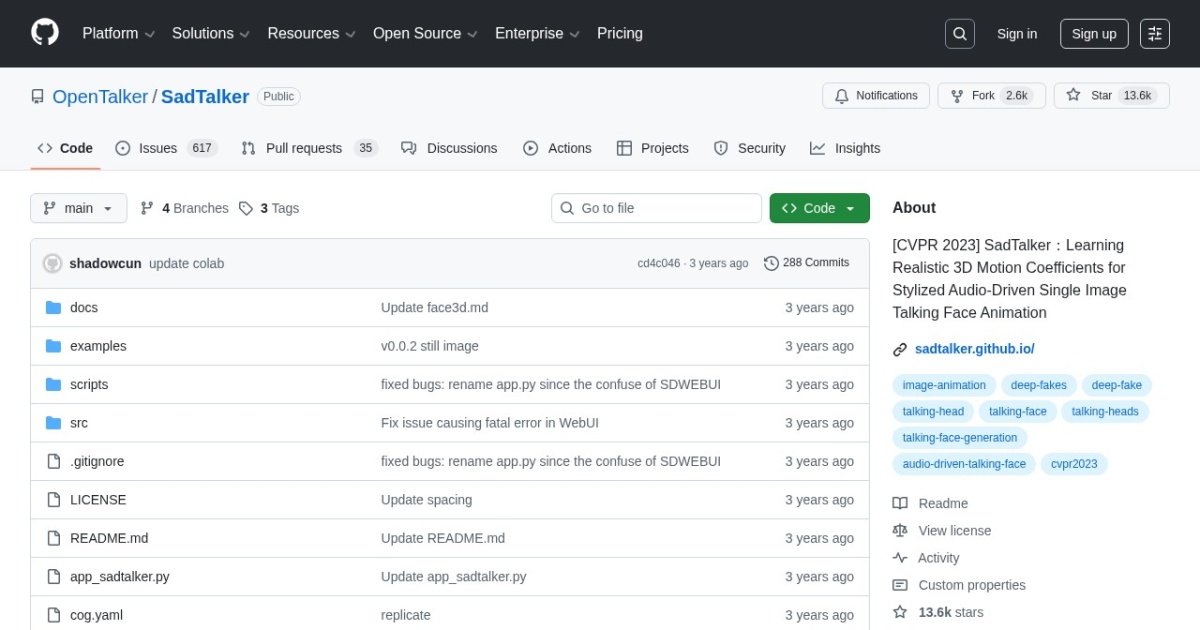The height and width of the screenshot is (630, 1200).
Task: Open the src folder icon
Action: point(55,422)
